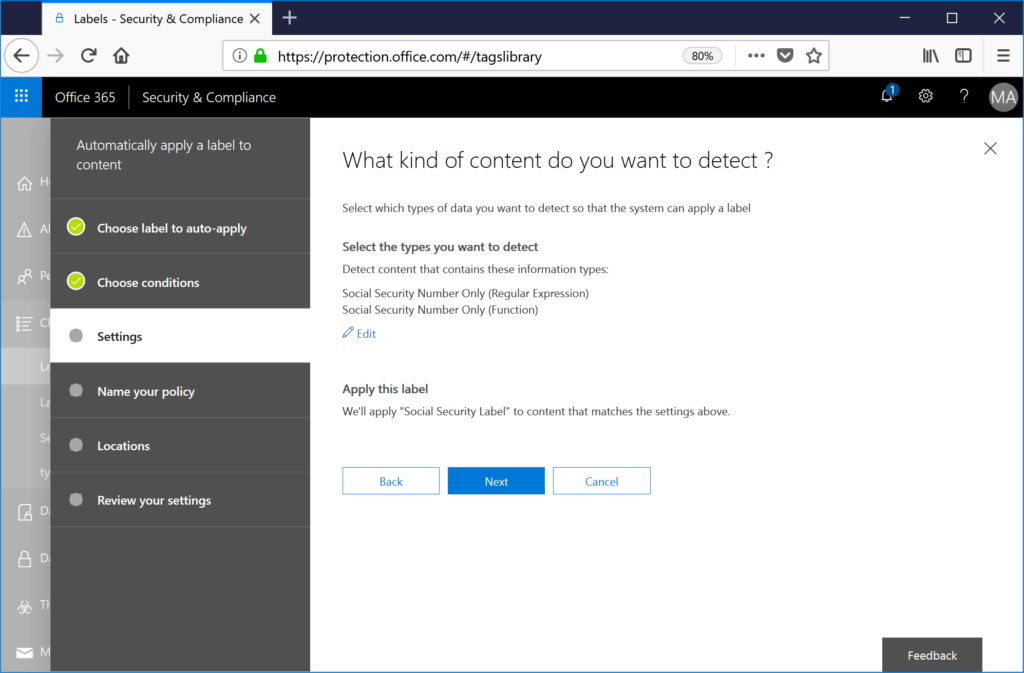Open settings via the gear icon
Screen dimensions: 1024x673
(925, 96)
